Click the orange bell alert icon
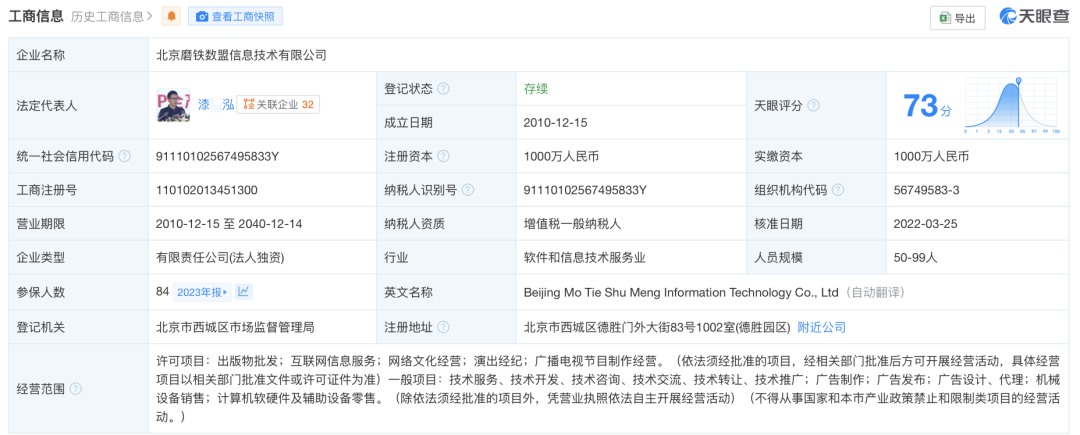The image size is (1080, 435). [x=172, y=16]
